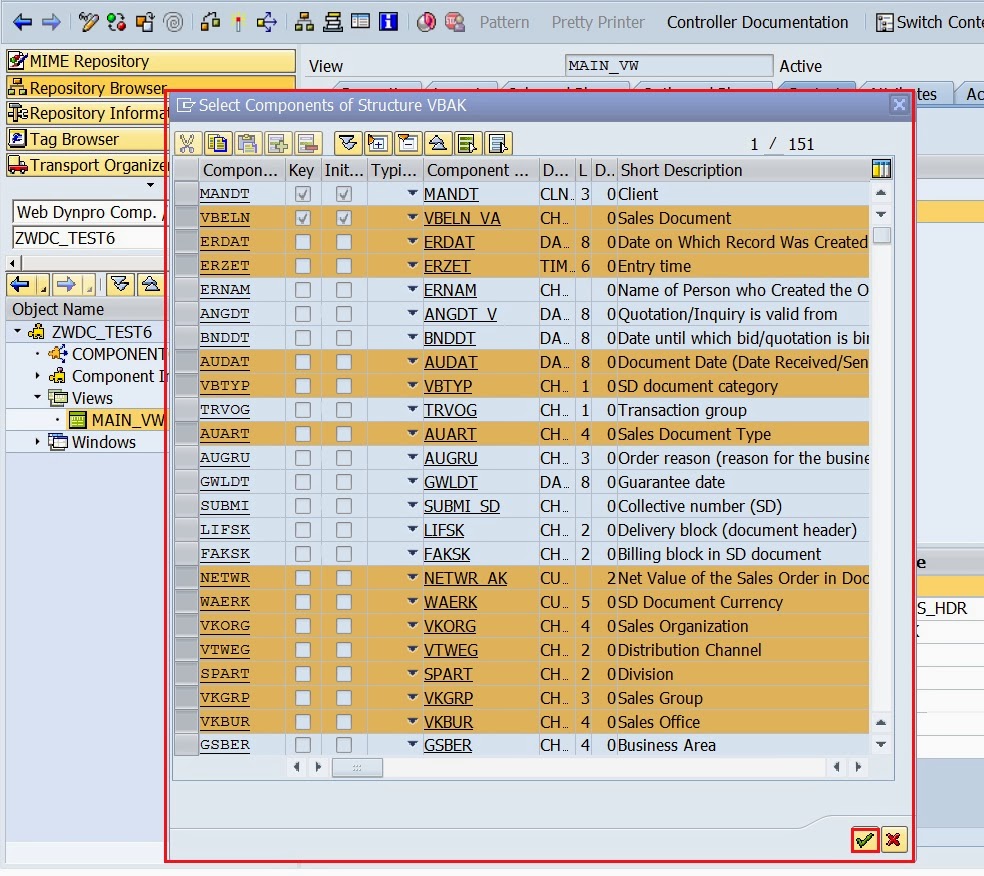Open the Tag Browser tab
984x876 pixels.
tap(74, 140)
